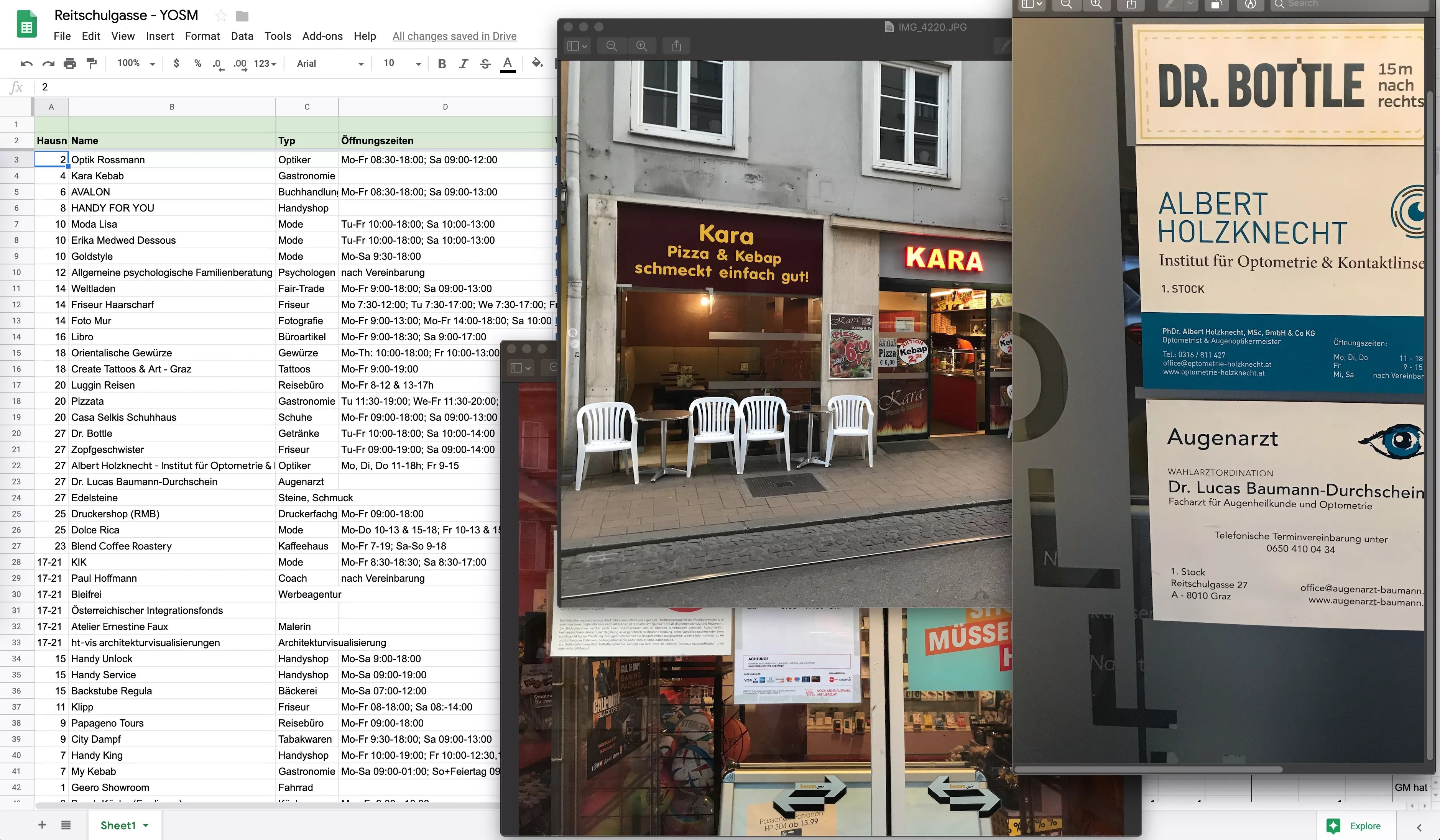The width and height of the screenshot is (1440, 840).
Task: Print the spreadsheet with the printer icon
Action: (70, 63)
